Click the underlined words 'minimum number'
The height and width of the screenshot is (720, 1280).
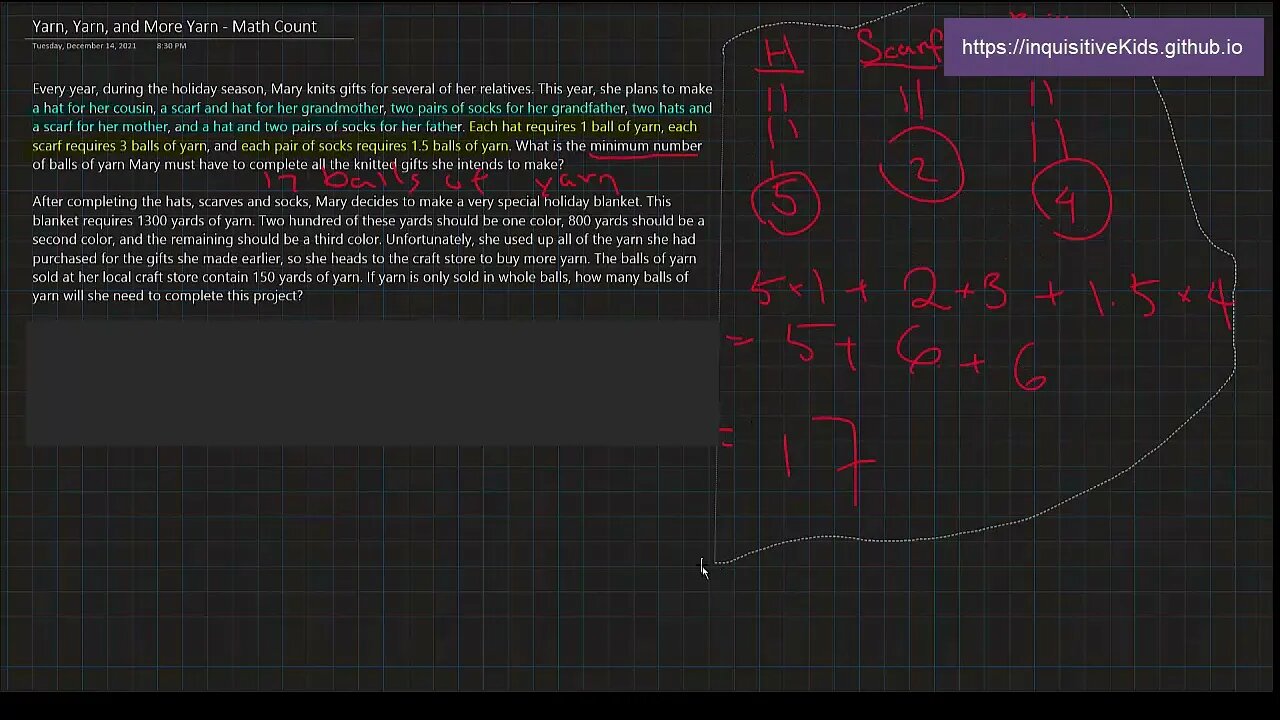(646, 146)
